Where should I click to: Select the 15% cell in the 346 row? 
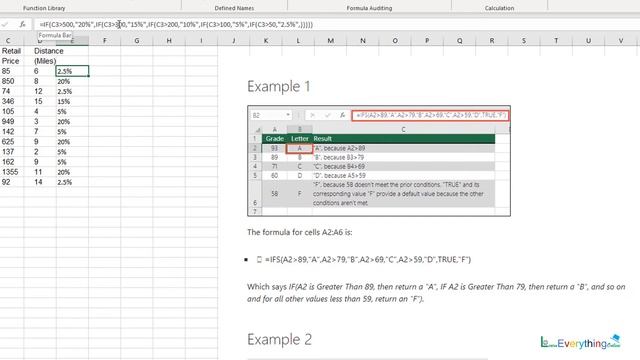point(72,101)
